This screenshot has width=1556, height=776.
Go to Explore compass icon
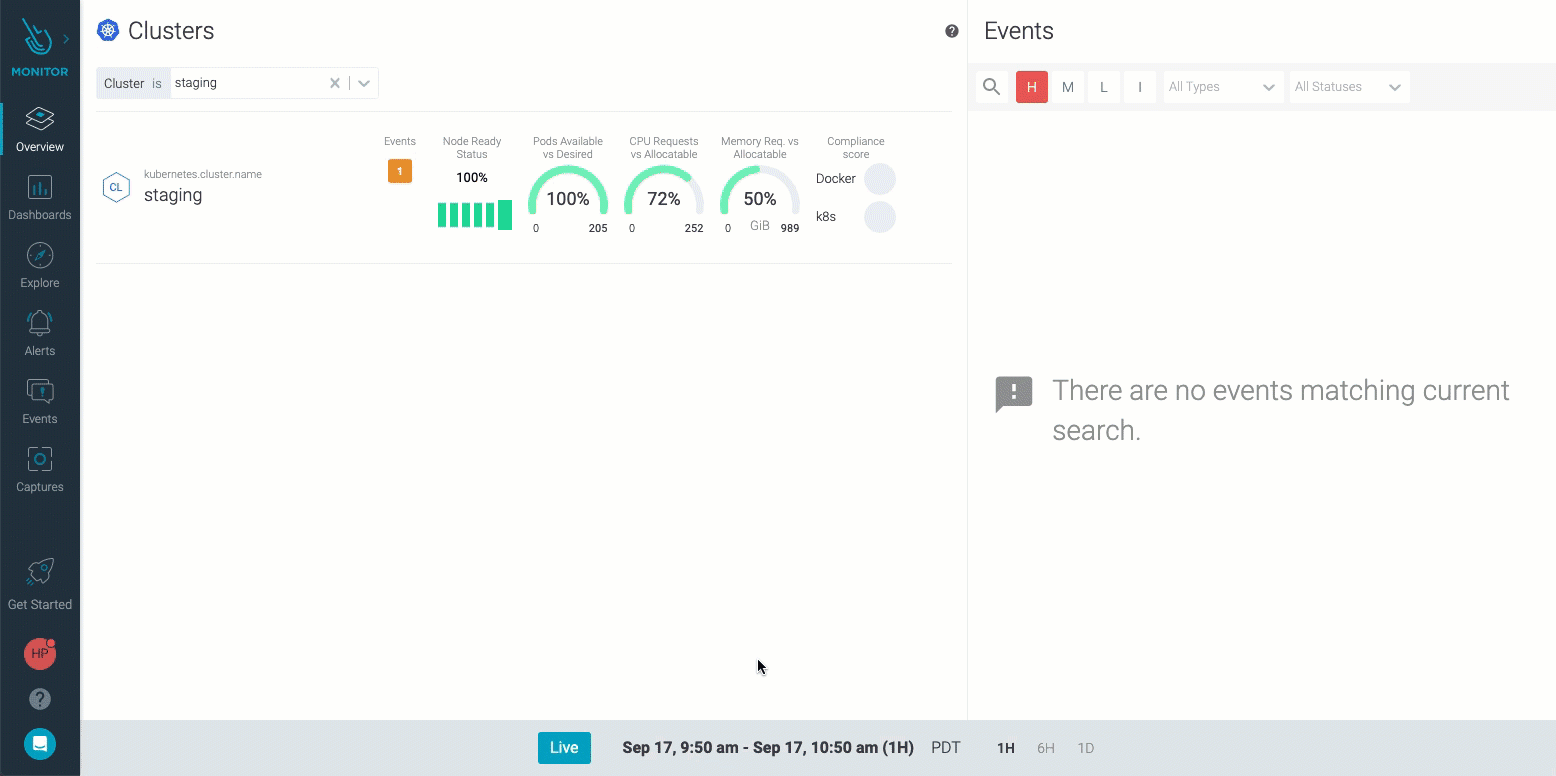(40, 255)
